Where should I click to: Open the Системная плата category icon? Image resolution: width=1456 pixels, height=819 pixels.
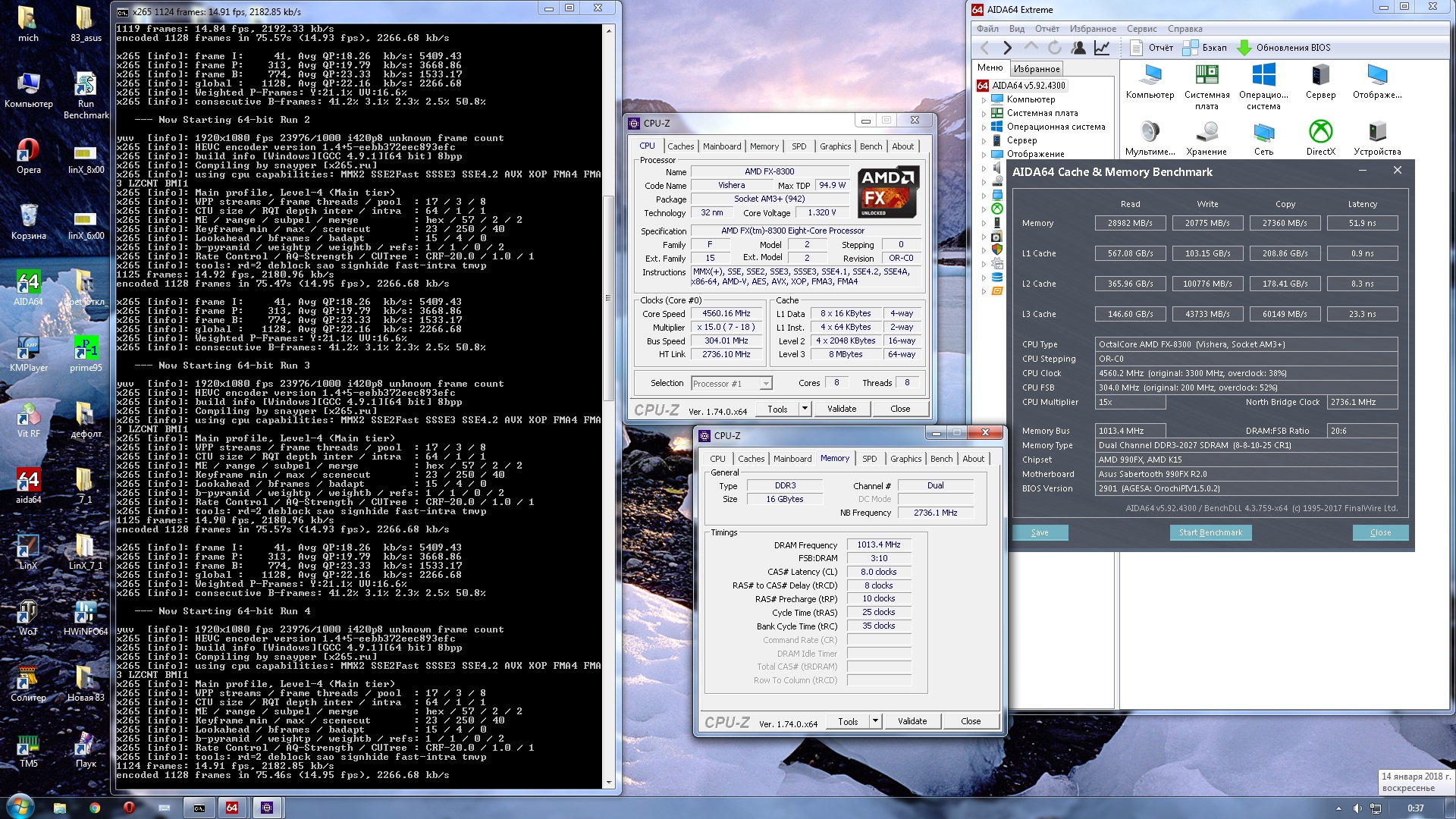(1207, 76)
